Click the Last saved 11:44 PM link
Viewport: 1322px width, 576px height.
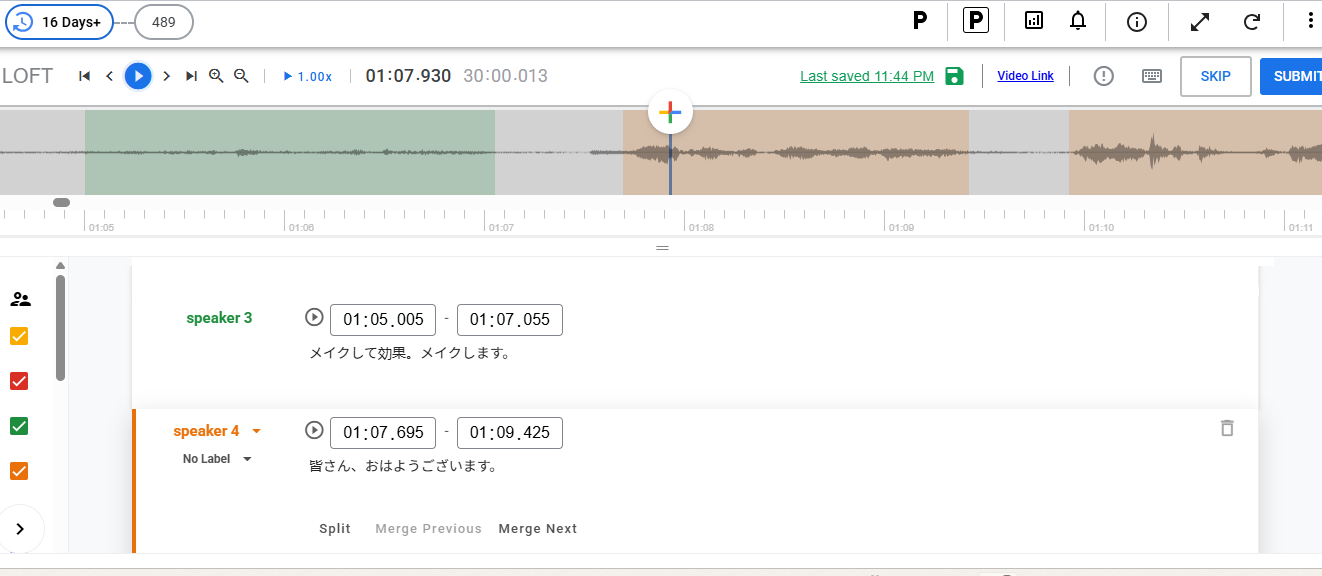pos(867,76)
